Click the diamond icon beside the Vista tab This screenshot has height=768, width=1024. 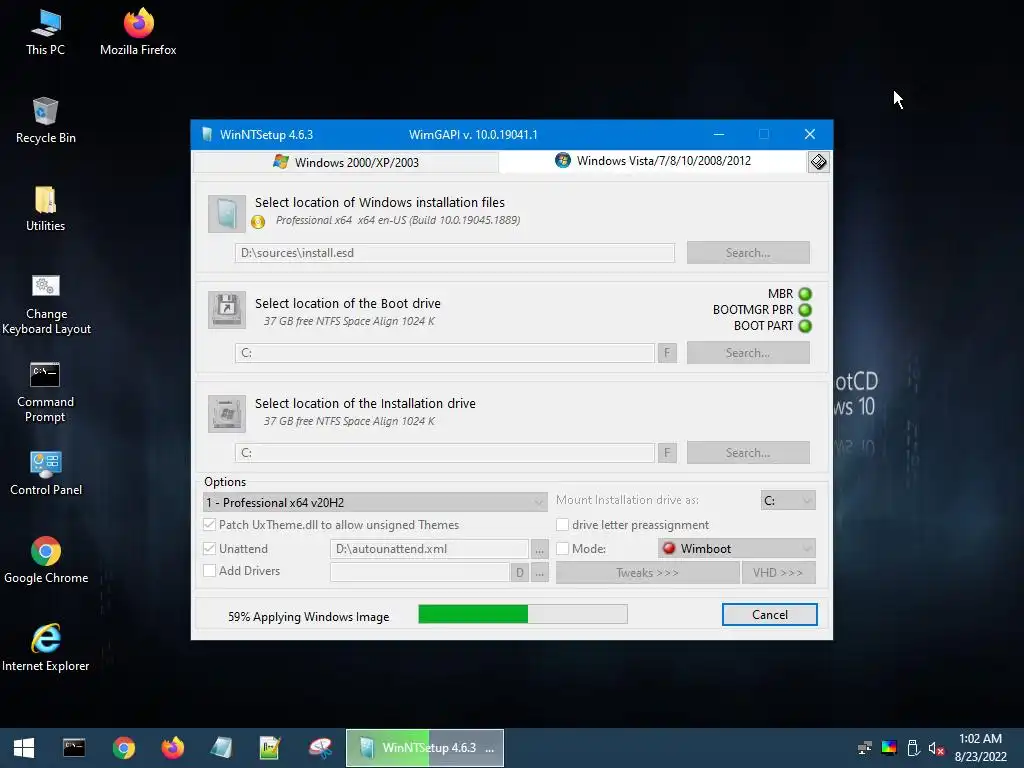pos(818,162)
